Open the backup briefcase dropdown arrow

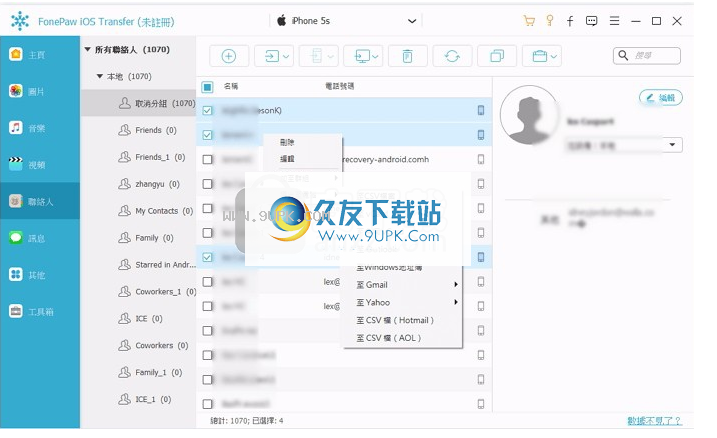(x=554, y=57)
